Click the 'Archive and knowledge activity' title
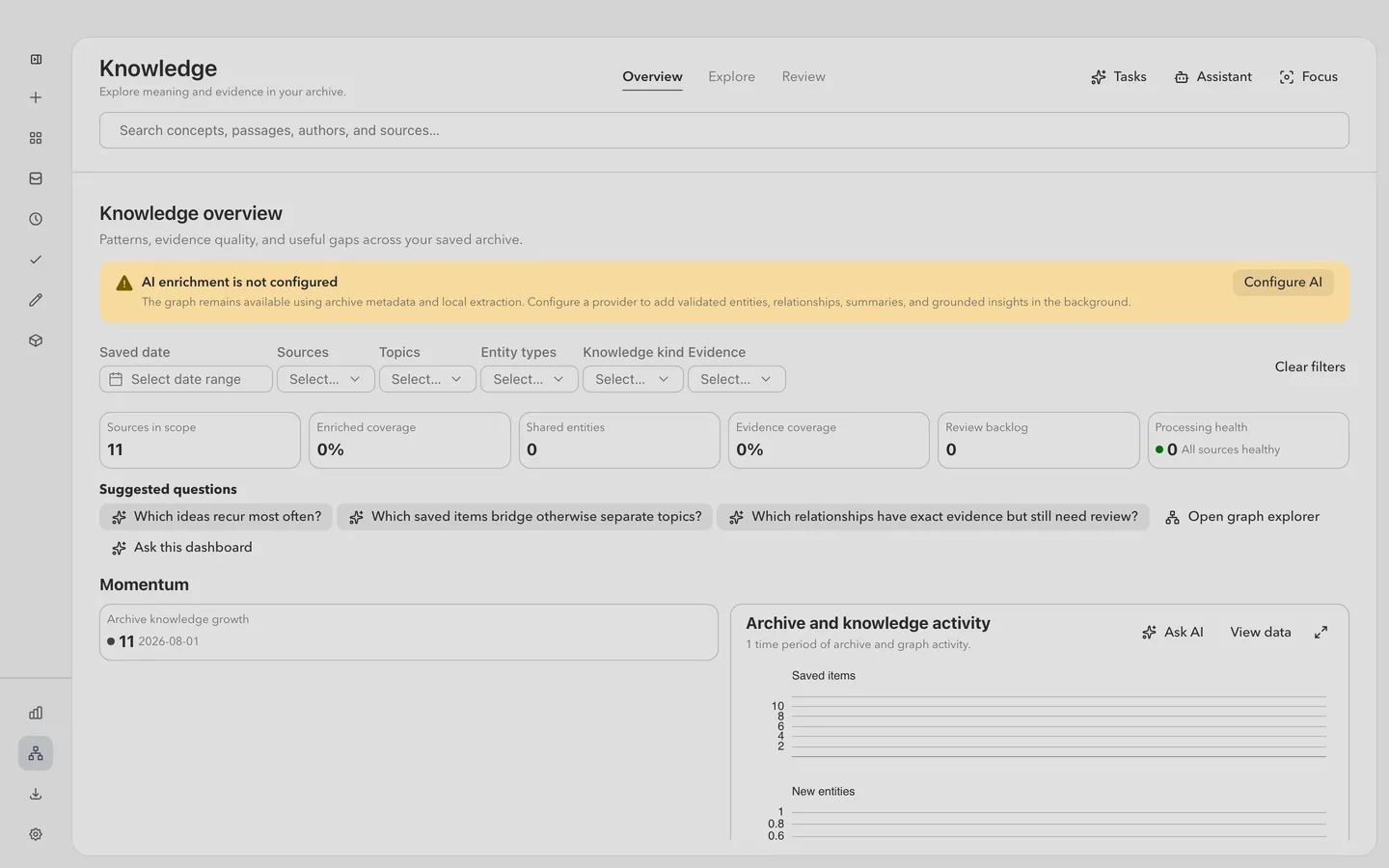 point(868,623)
